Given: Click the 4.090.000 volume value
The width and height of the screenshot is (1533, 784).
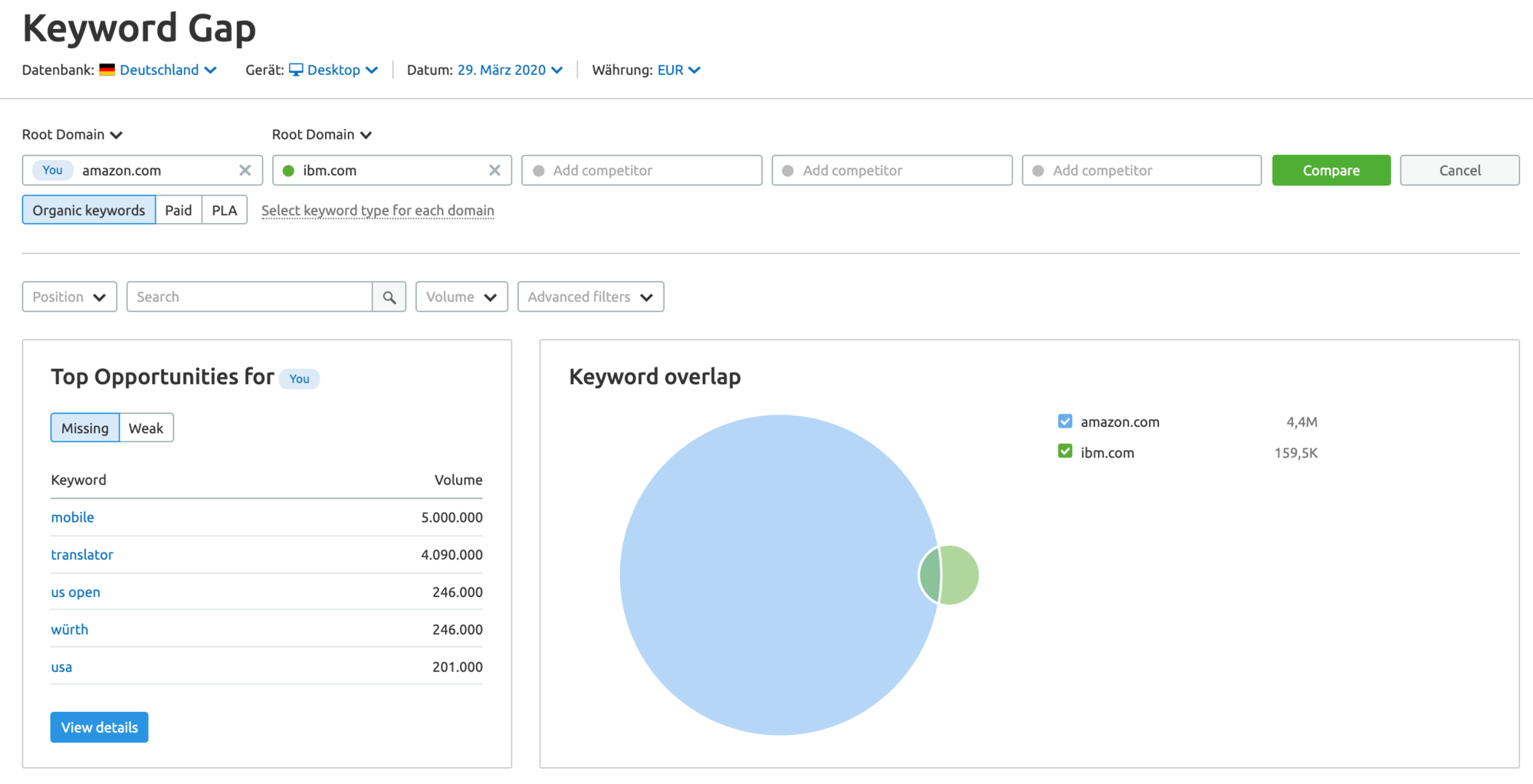Looking at the screenshot, I should (x=451, y=555).
